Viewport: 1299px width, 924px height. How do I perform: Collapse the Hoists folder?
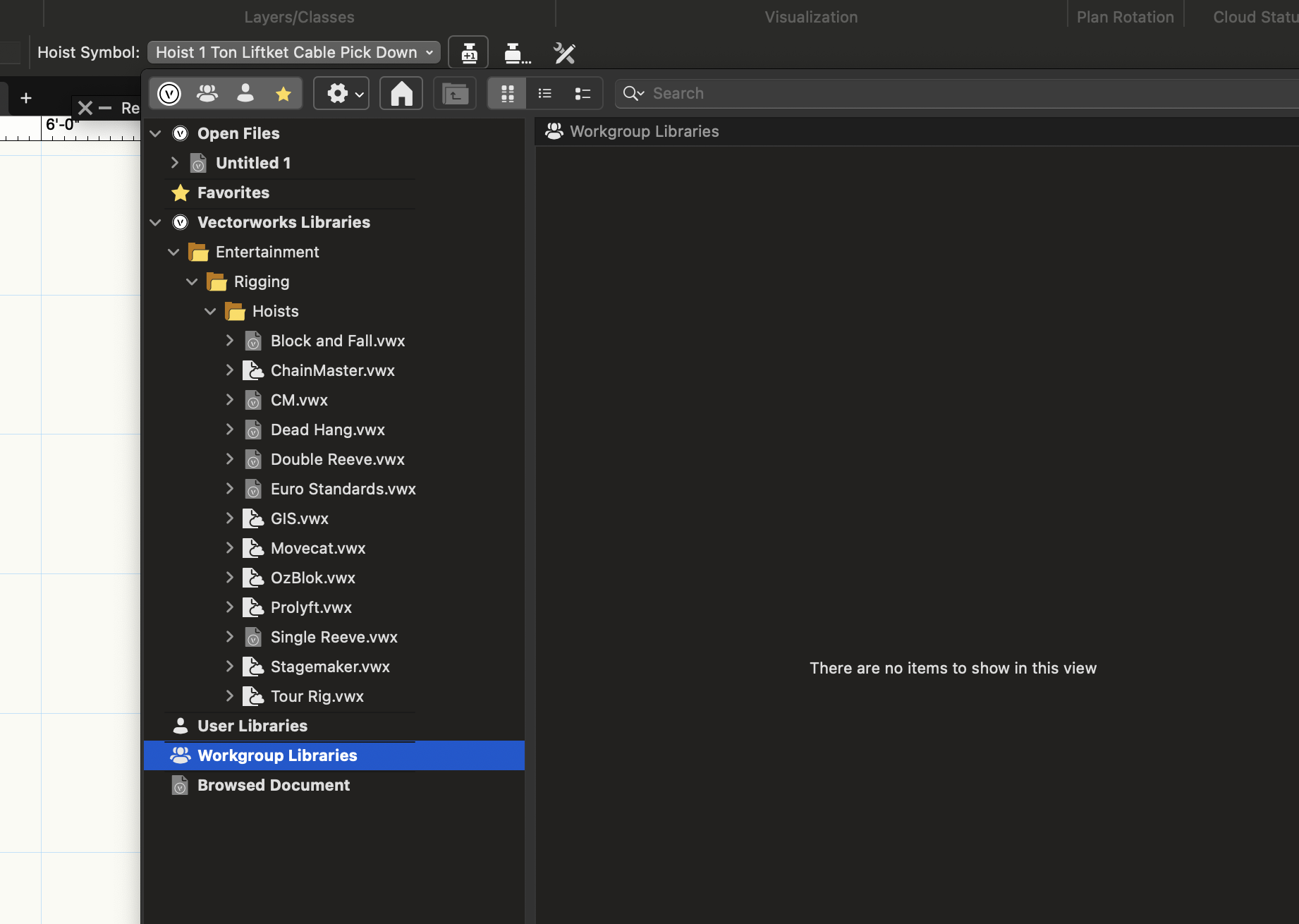[x=209, y=311]
